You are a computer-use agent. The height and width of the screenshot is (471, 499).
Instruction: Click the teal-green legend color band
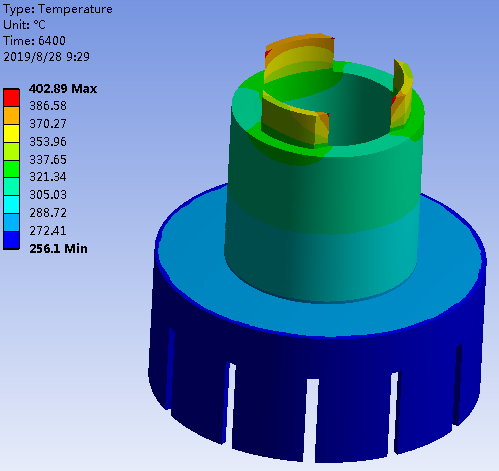pos(11,187)
